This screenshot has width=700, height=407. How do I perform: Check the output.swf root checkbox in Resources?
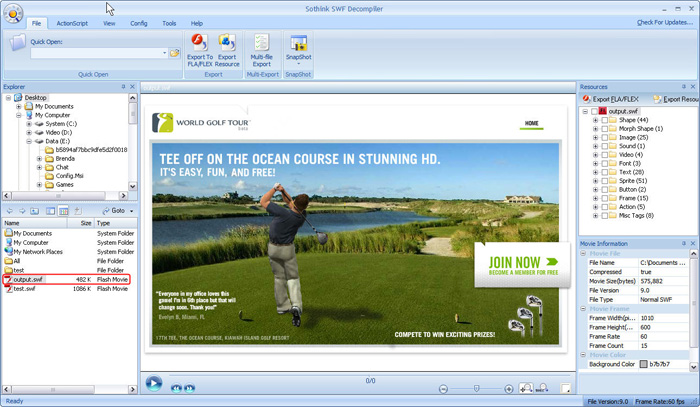click(x=594, y=111)
